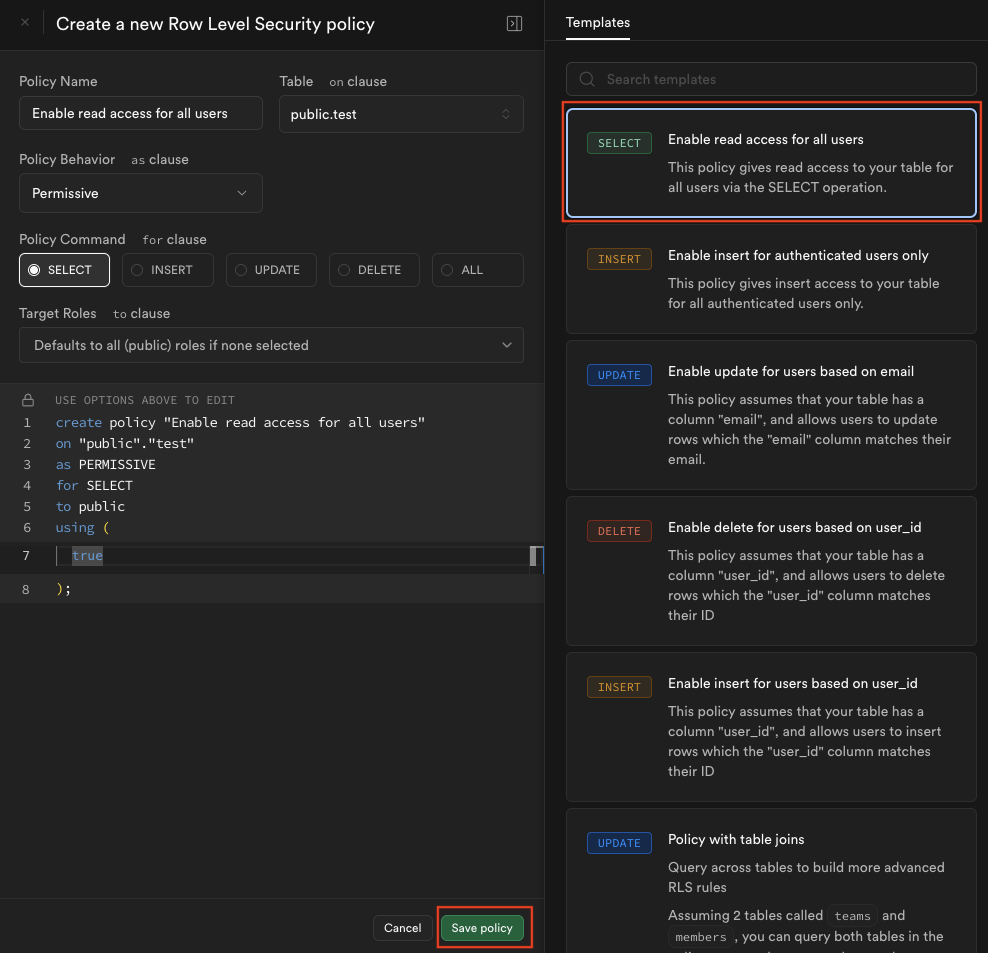Click the 'using (' line in SQL preview
The height and width of the screenshot is (953, 988).
coord(83,528)
